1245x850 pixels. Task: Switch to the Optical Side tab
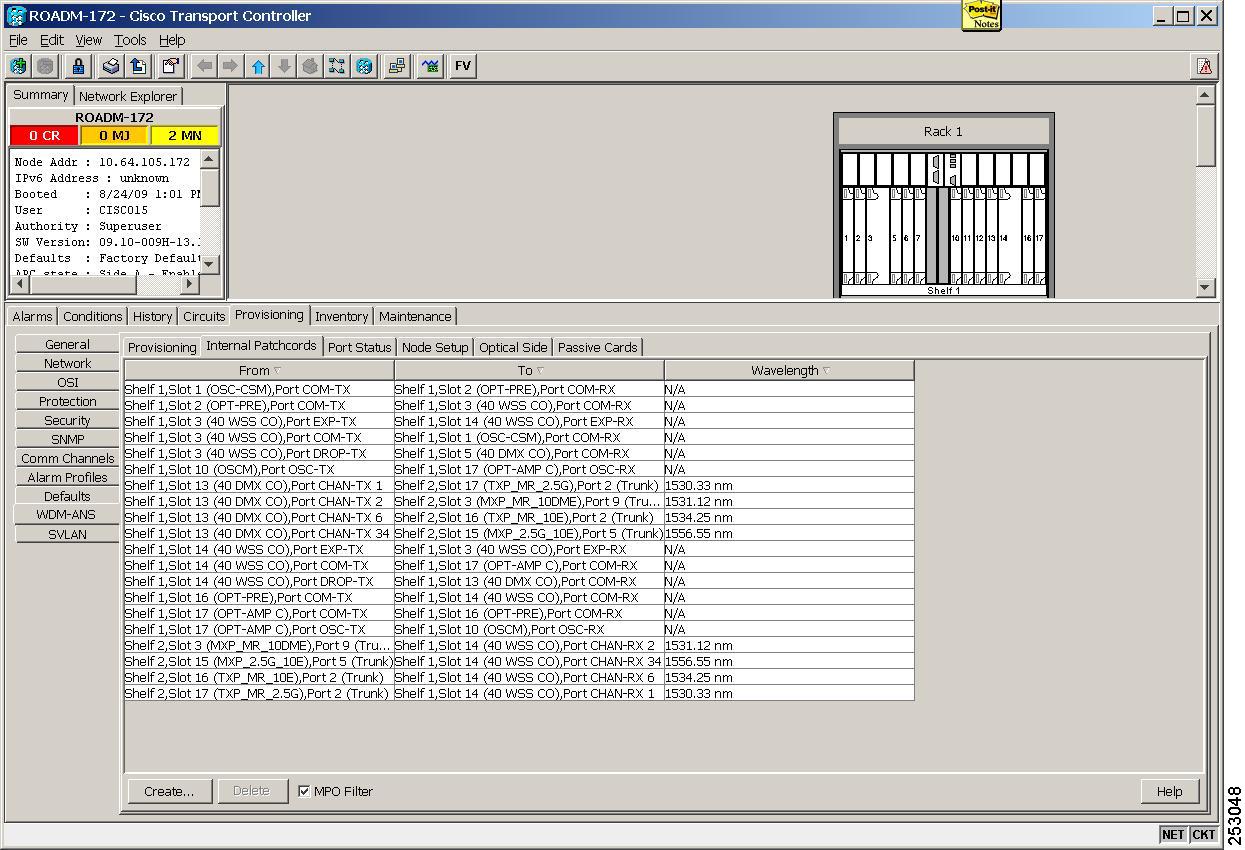point(512,347)
